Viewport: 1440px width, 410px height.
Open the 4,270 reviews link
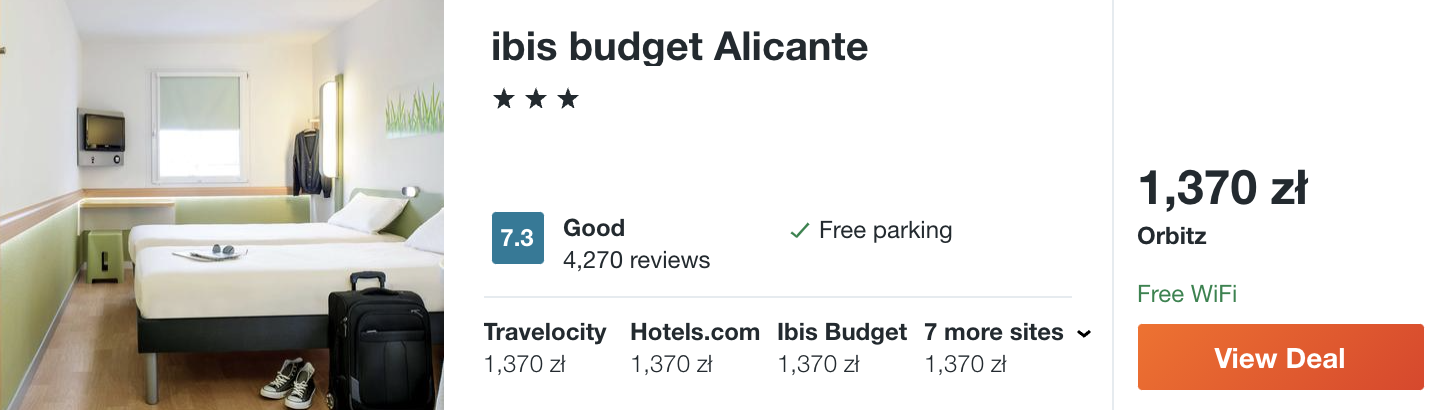pyautogui.click(x=636, y=260)
